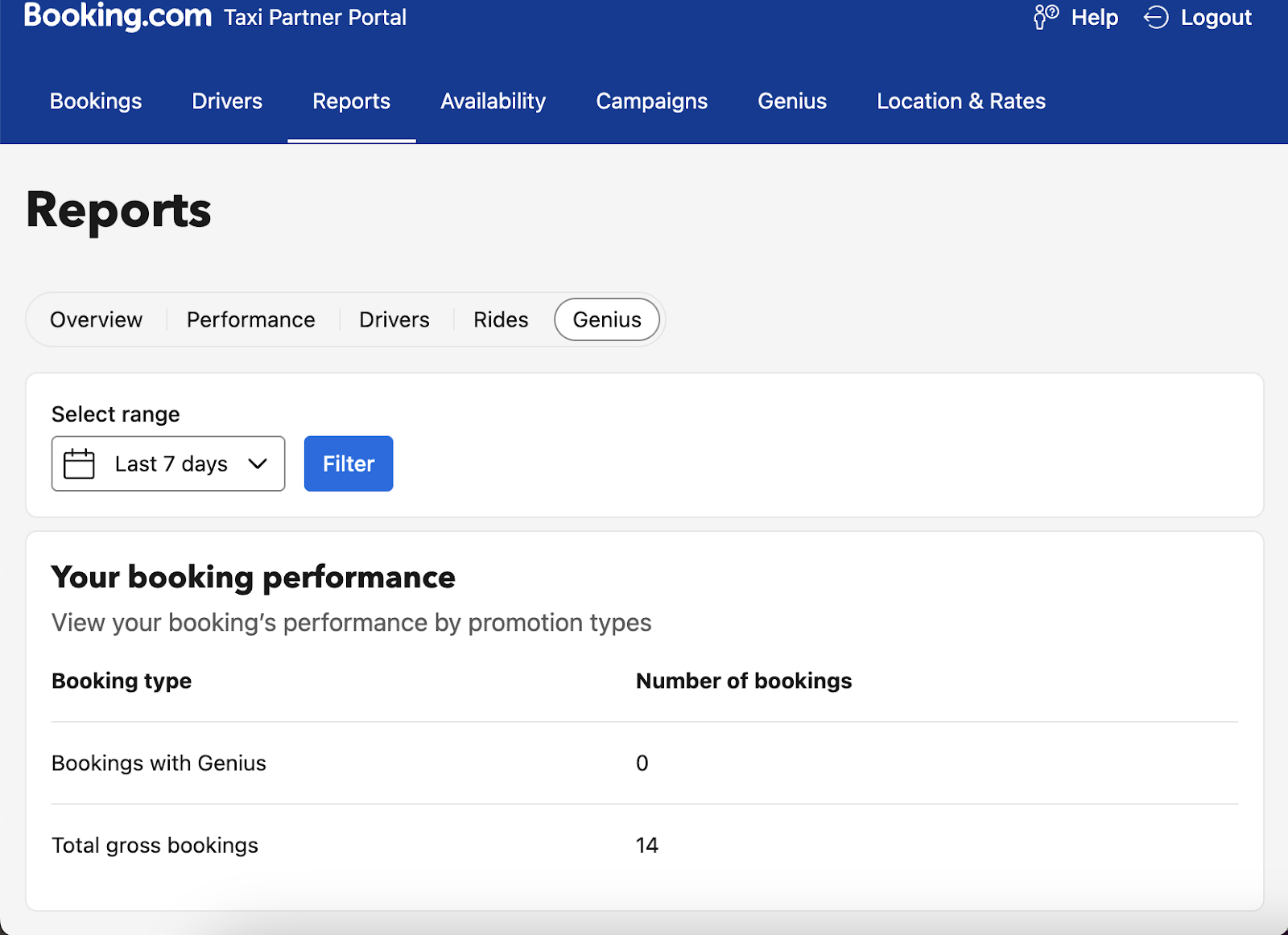Click the Booking type column header
Viewport: 1288px width, 935px height.
(122, 681)
